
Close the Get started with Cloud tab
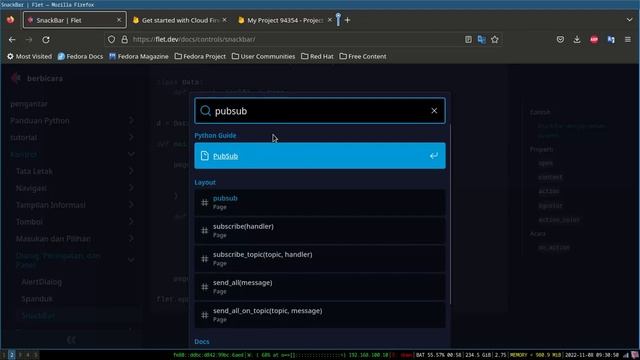point(224,20)
